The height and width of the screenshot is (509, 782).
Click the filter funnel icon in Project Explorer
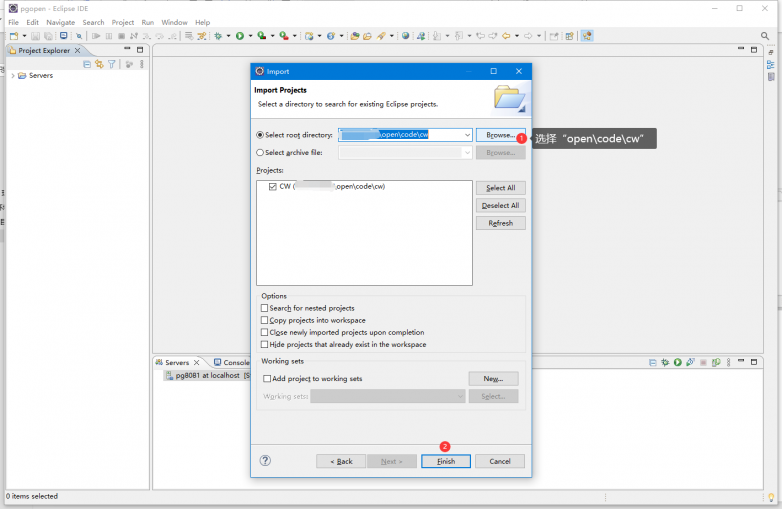coord(112,64)
